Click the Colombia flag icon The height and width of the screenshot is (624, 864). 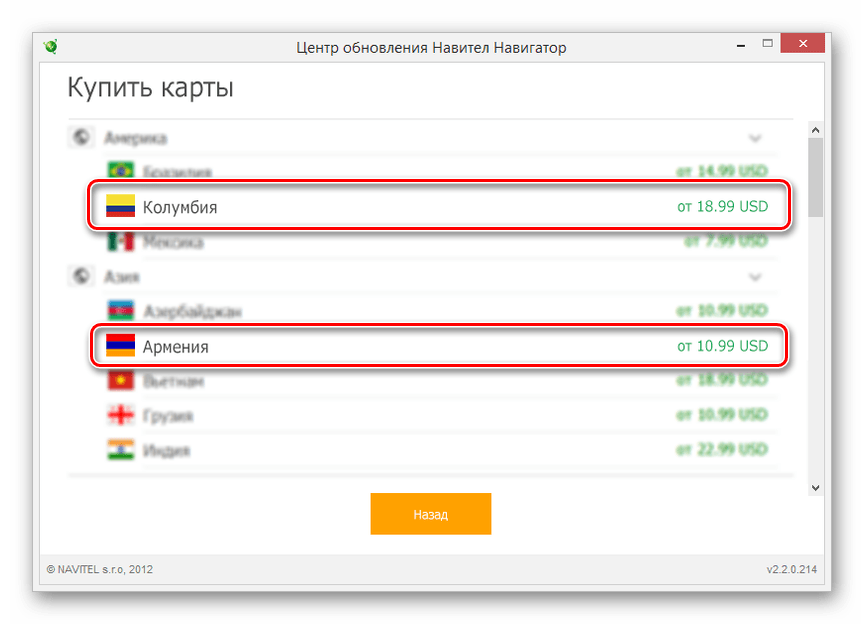[121, 206]
